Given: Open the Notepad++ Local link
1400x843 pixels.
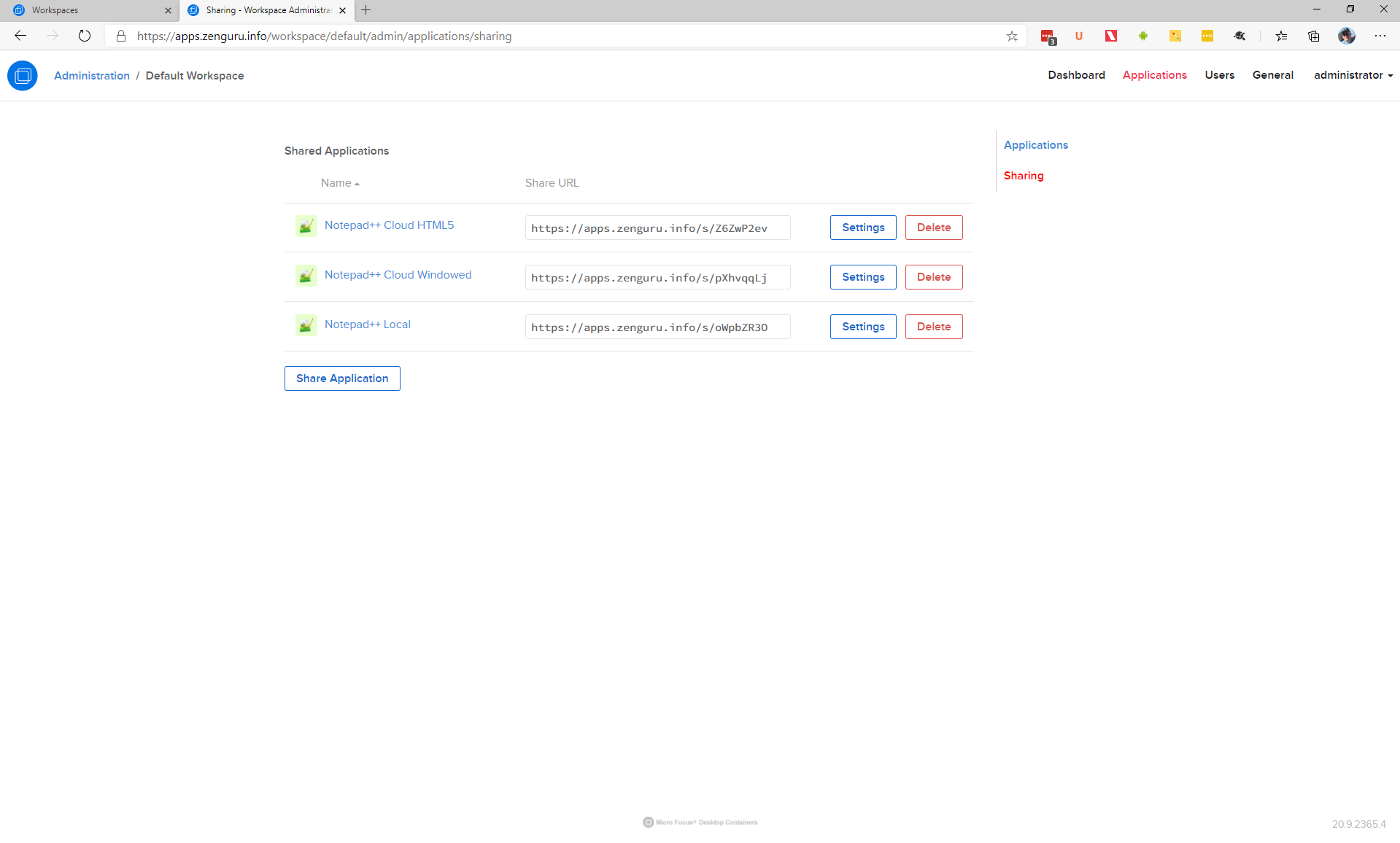Looking at the screenshot, I should (x=367, y=325).
